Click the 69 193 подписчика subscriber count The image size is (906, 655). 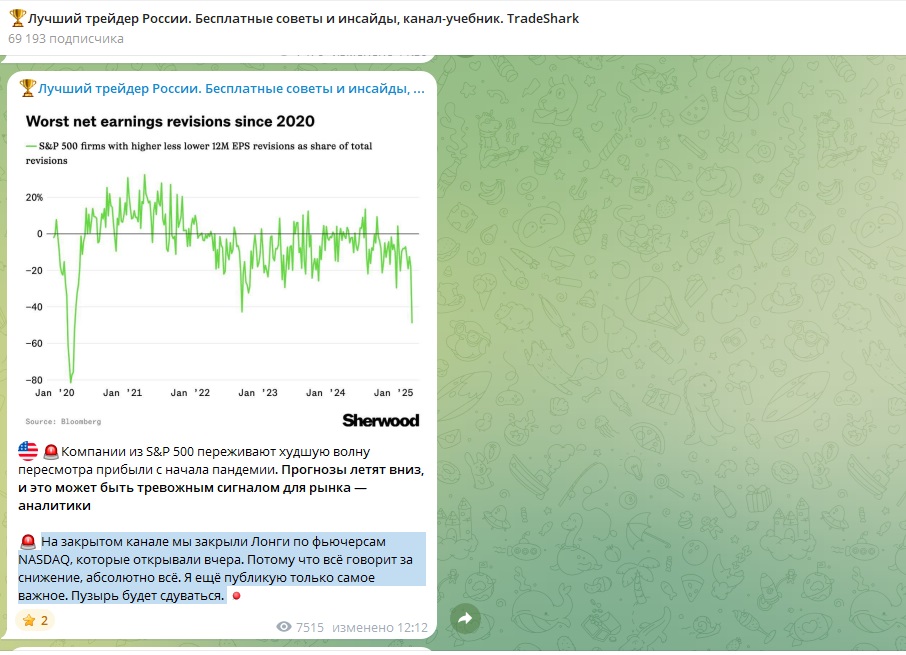[x=66, y=39]
